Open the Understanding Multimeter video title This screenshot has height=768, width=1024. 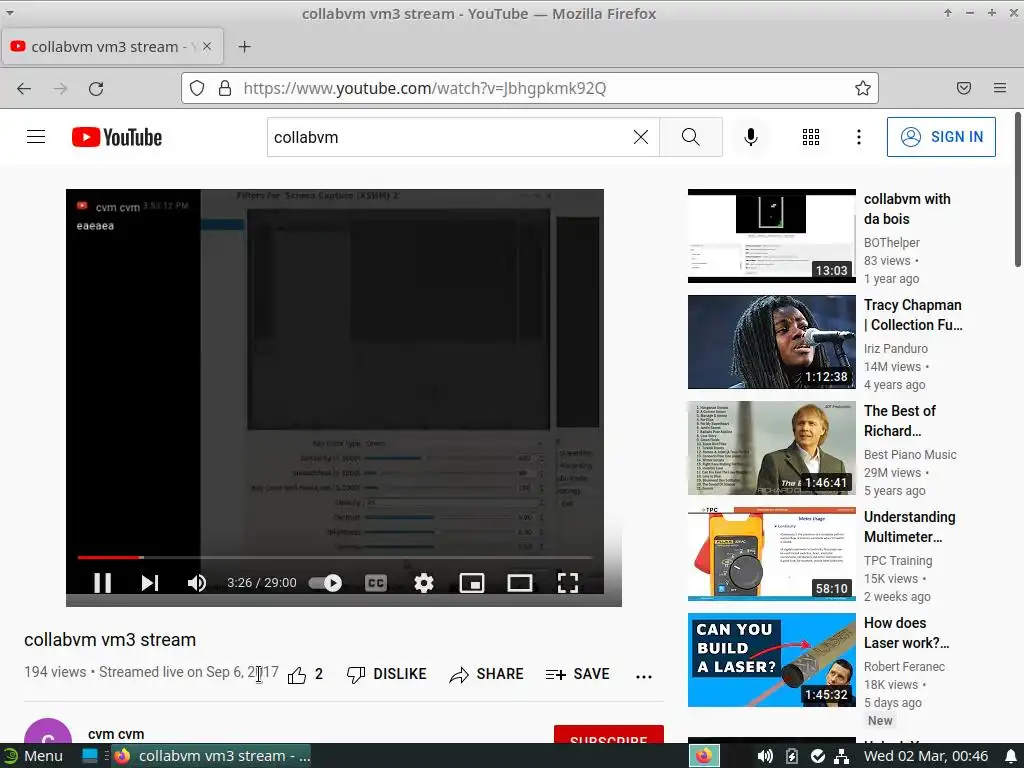[x=909, y=526]
